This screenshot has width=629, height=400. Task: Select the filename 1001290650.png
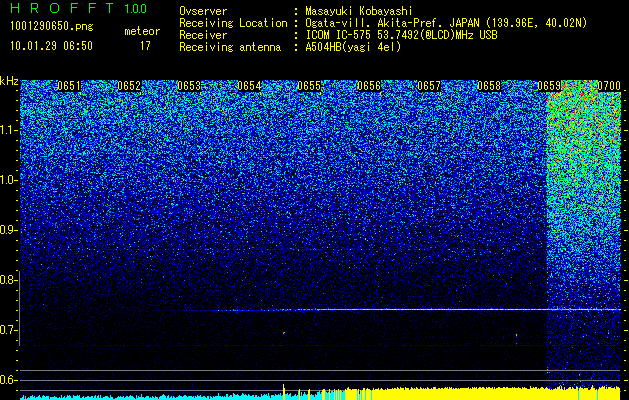[x=52, y=26]
